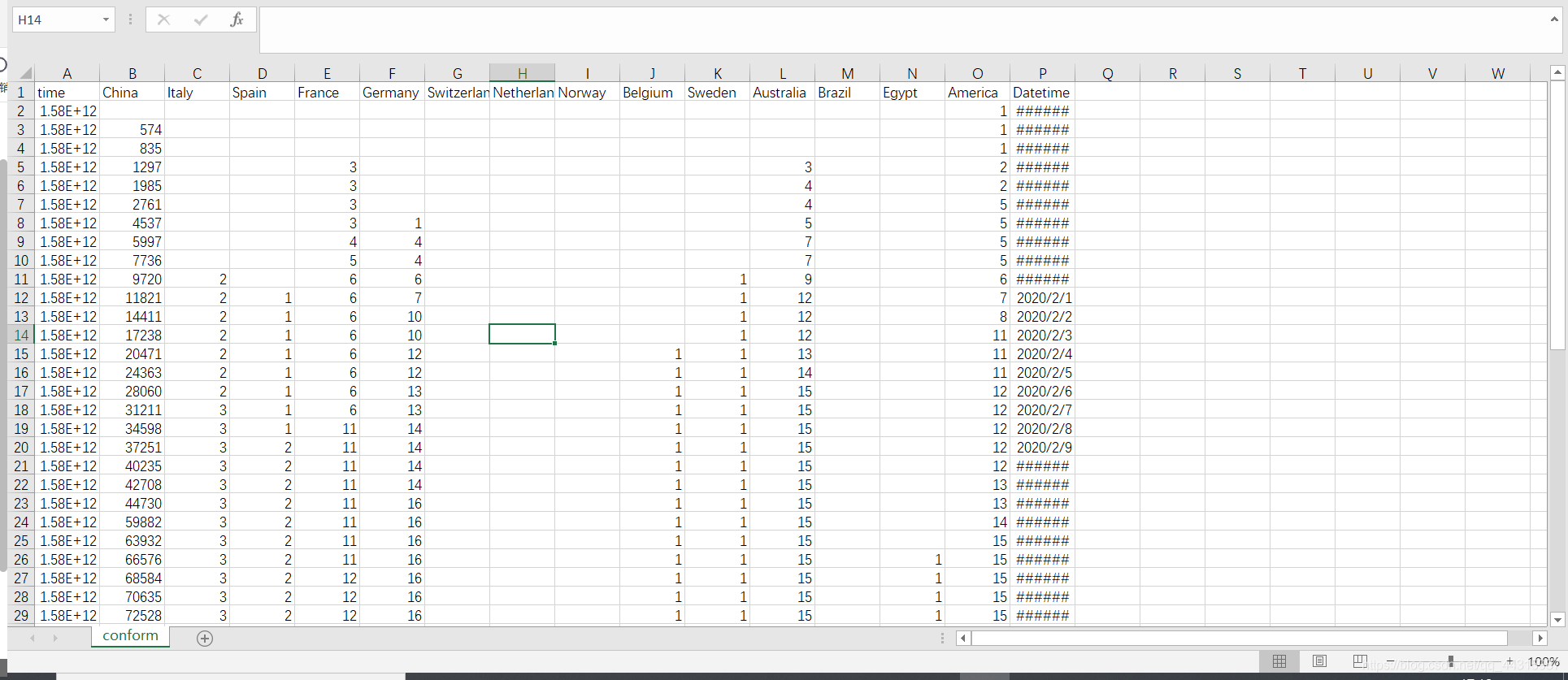Click China value 40235

(x=132, y=466)
